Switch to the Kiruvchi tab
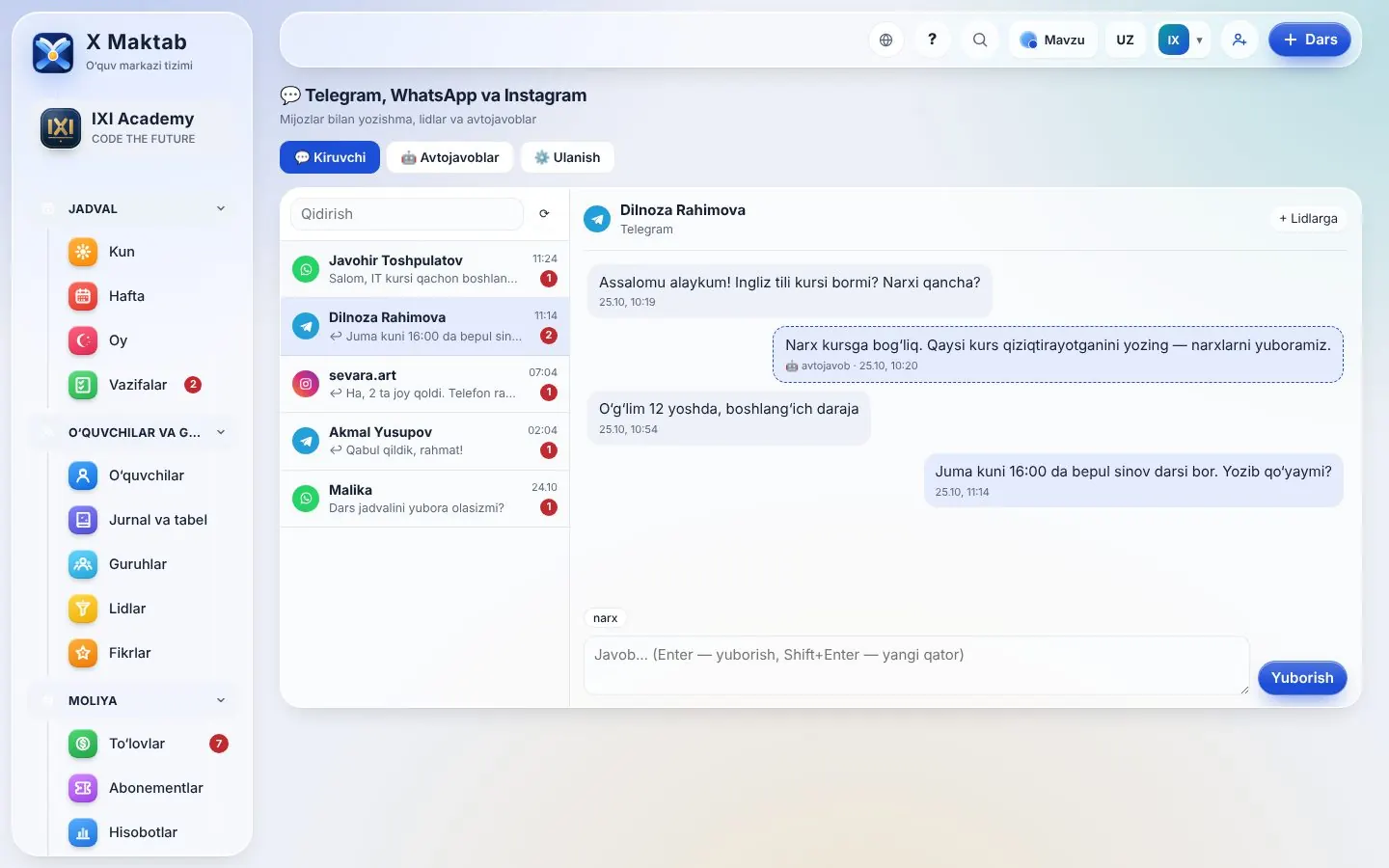The image size is (1389, 868). [x=330, y=157]
